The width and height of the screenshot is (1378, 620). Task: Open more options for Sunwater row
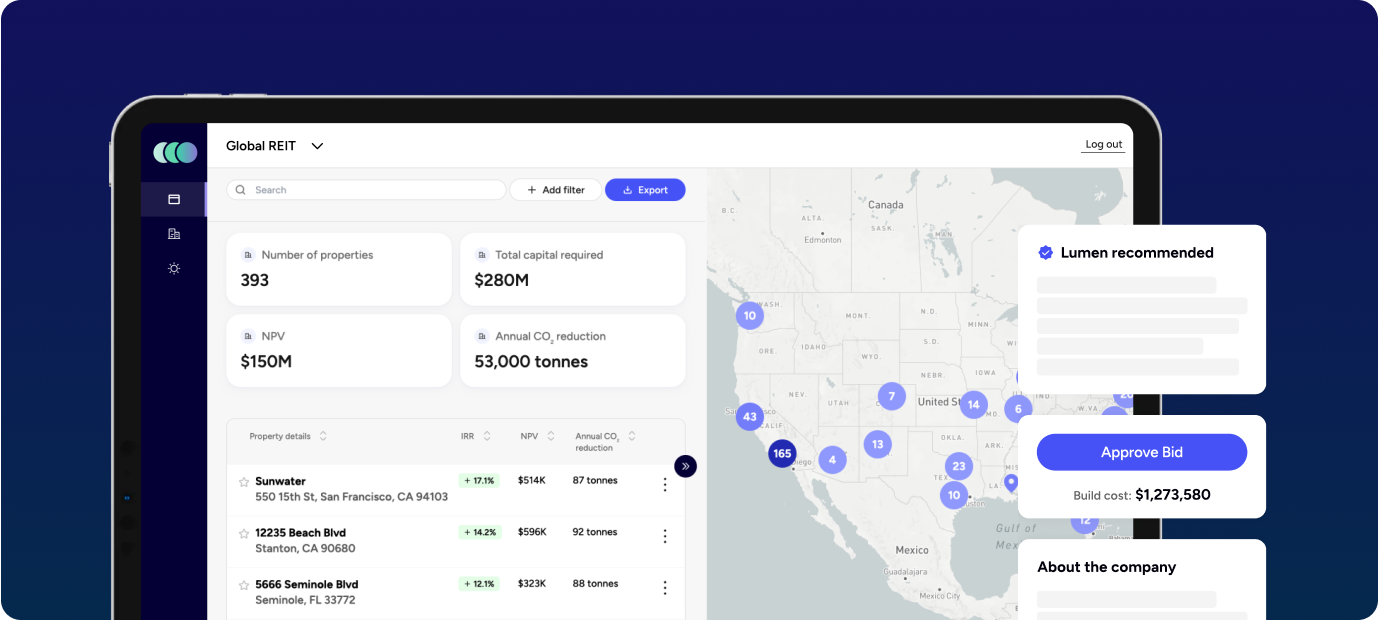pyautogui.click(x=665, y=485)
